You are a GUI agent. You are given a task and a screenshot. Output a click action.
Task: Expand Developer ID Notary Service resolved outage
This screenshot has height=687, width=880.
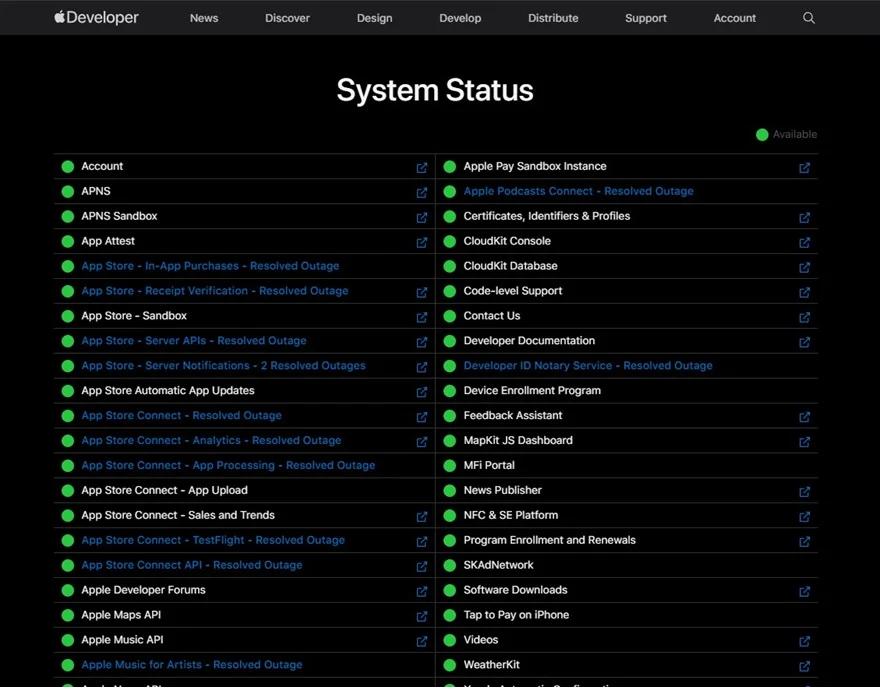(x=588, y=366)
